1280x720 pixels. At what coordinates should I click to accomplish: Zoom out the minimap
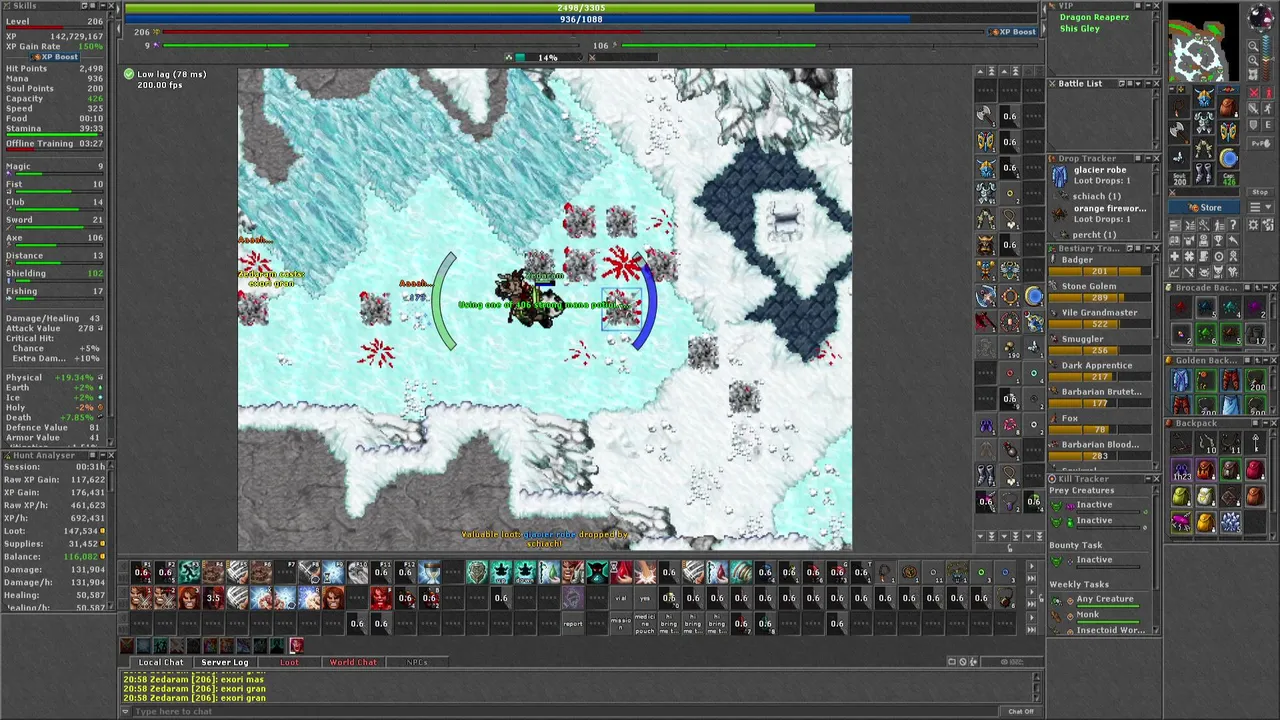[x=1253, y=46]
